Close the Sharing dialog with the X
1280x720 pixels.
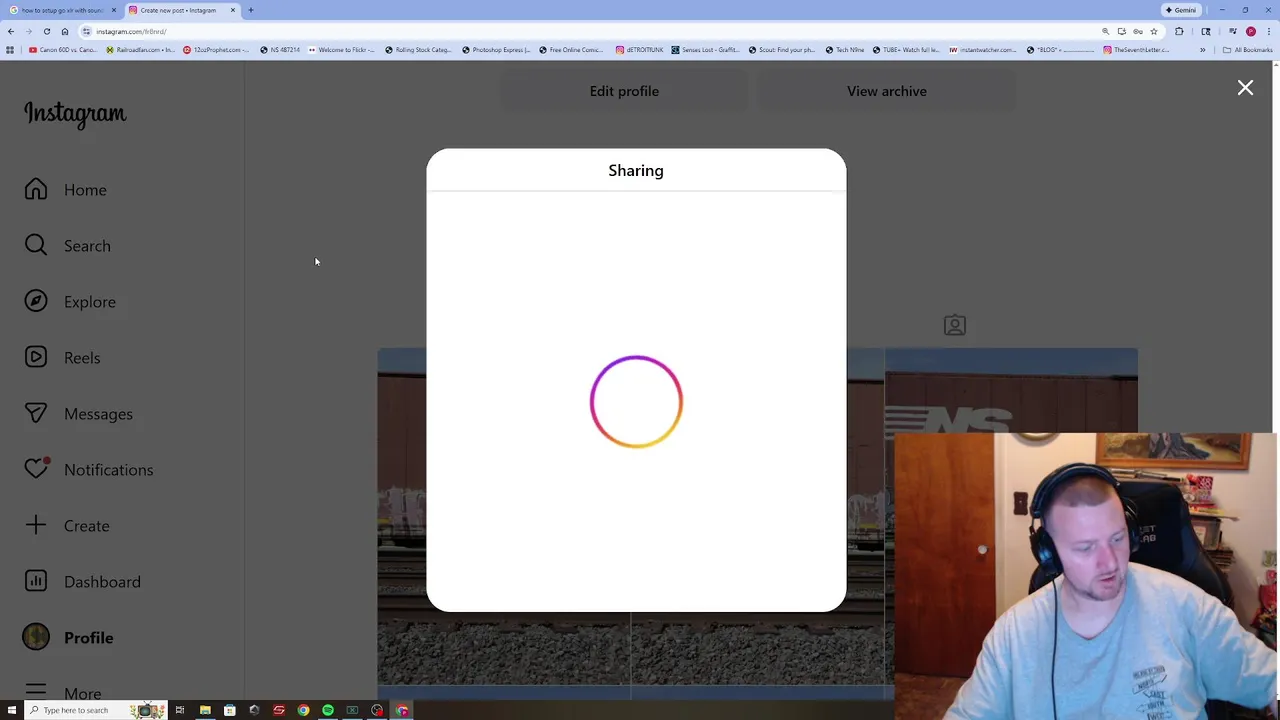coord(1245,88)
